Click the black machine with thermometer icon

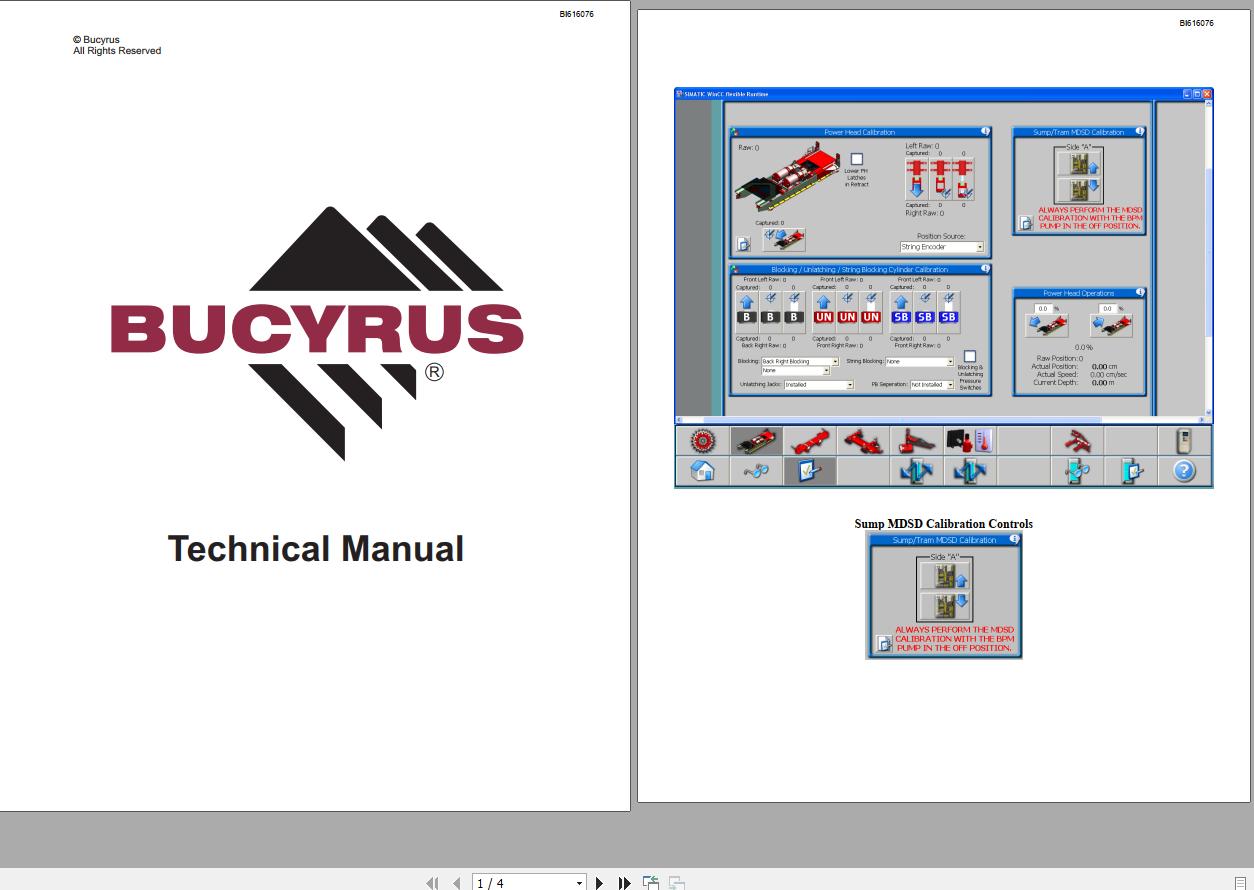click(x=970, y=441)
